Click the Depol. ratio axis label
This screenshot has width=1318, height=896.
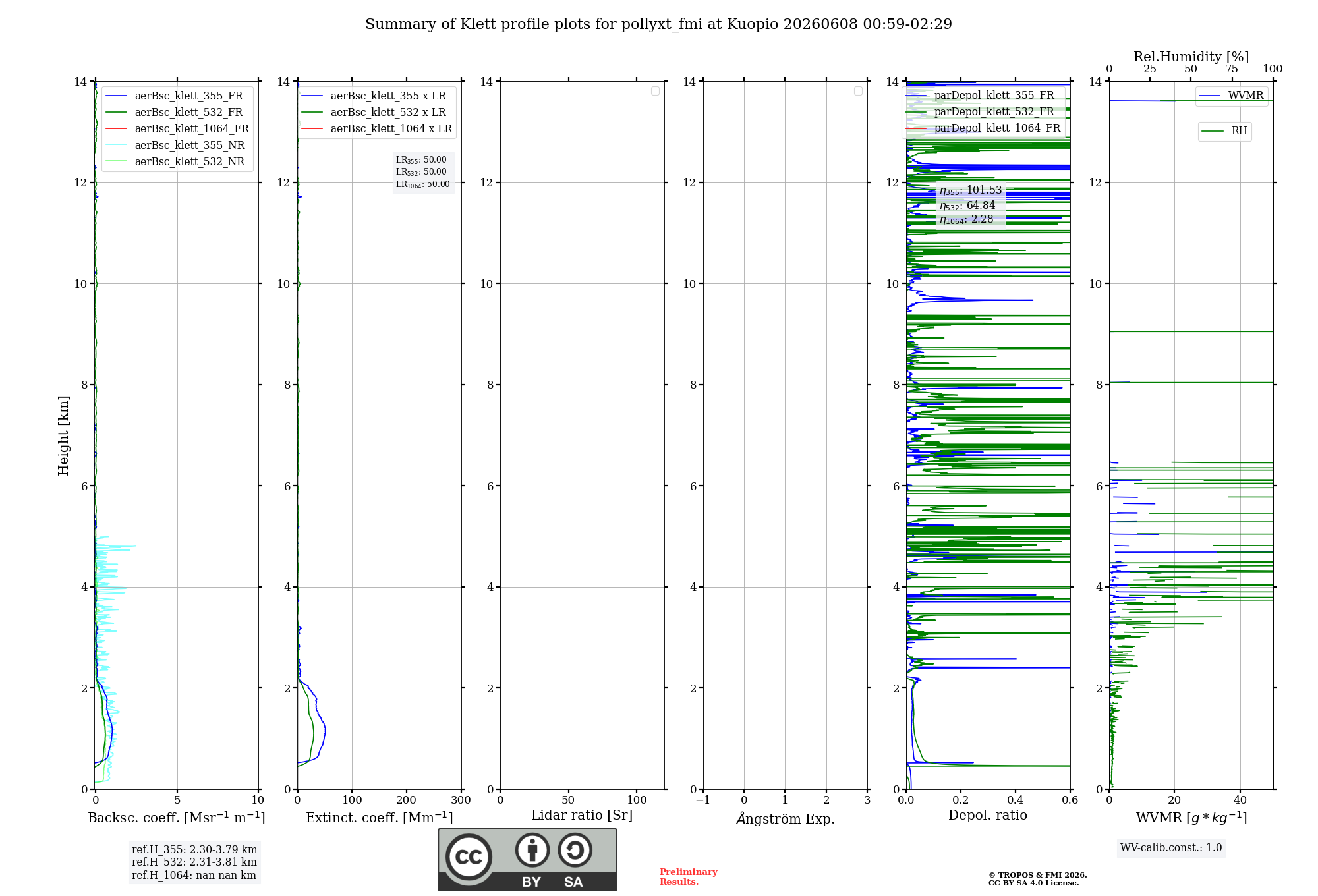coord(988,816)
